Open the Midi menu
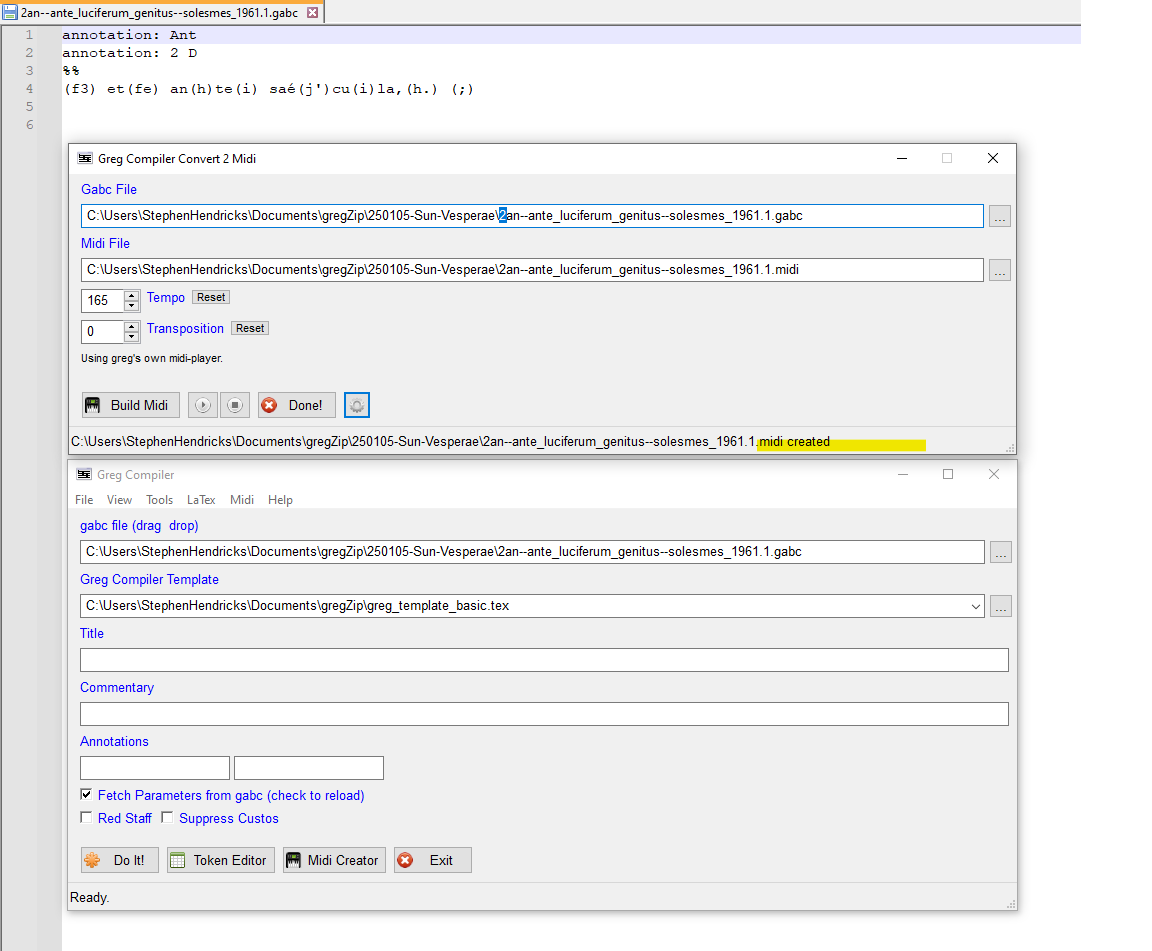This screenshot has width=1152, height=951. [242, 500]
